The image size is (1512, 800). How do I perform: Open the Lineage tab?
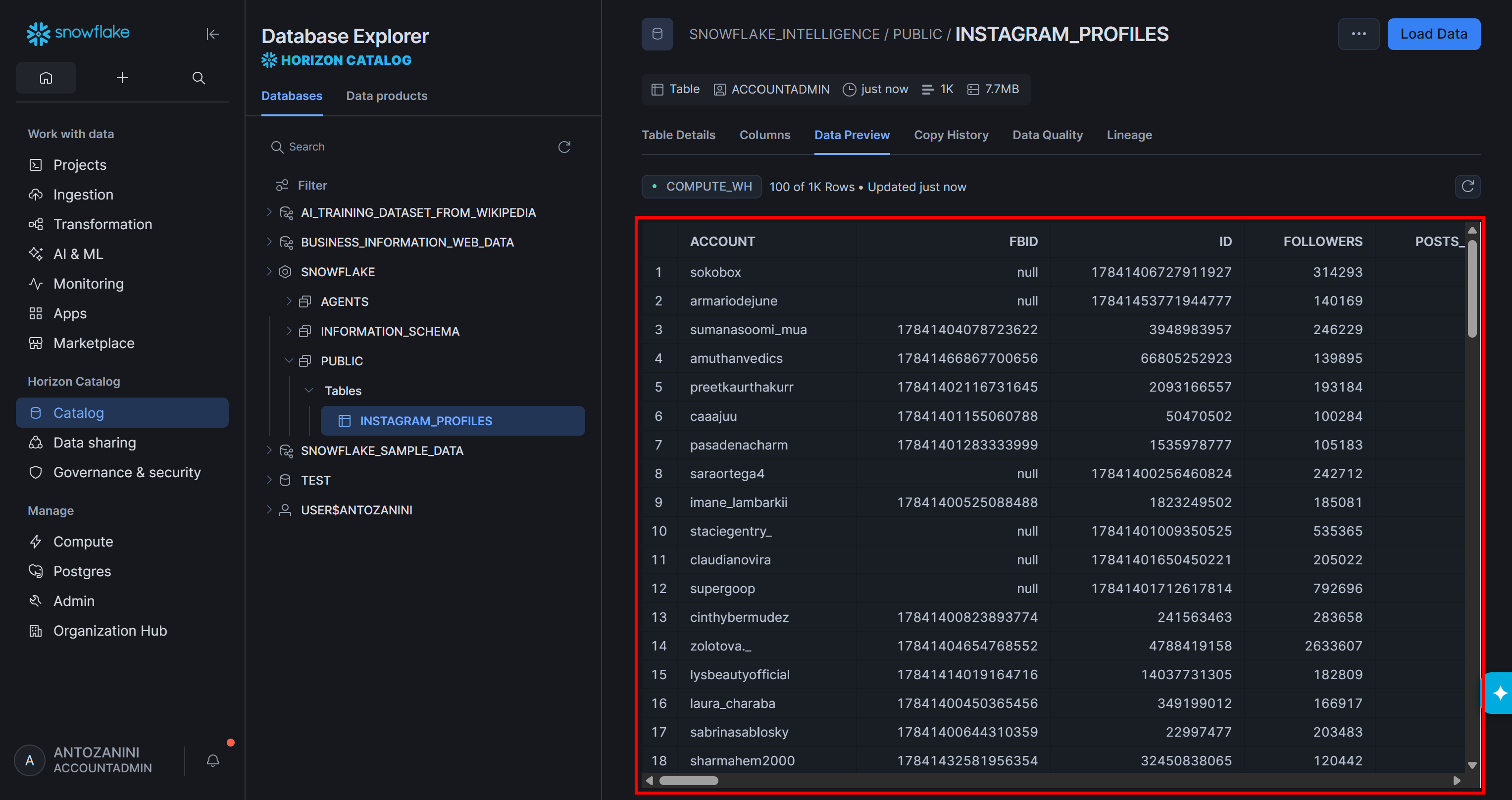(1129, 135)
